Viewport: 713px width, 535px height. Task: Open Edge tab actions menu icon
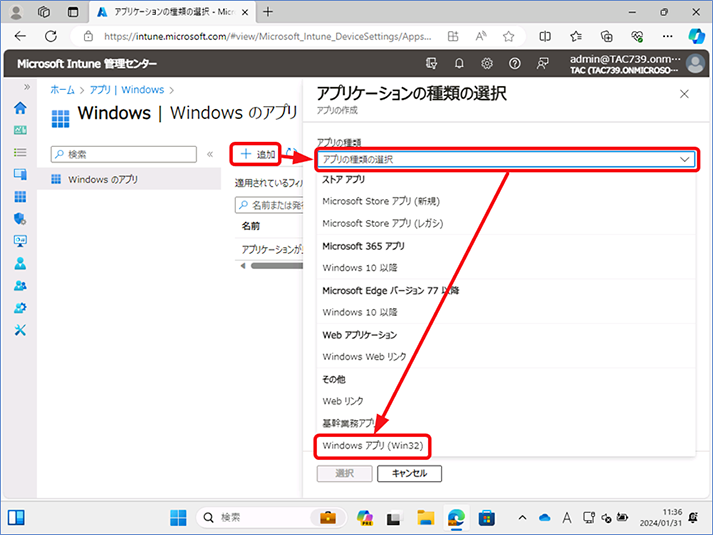pos(73,12)
